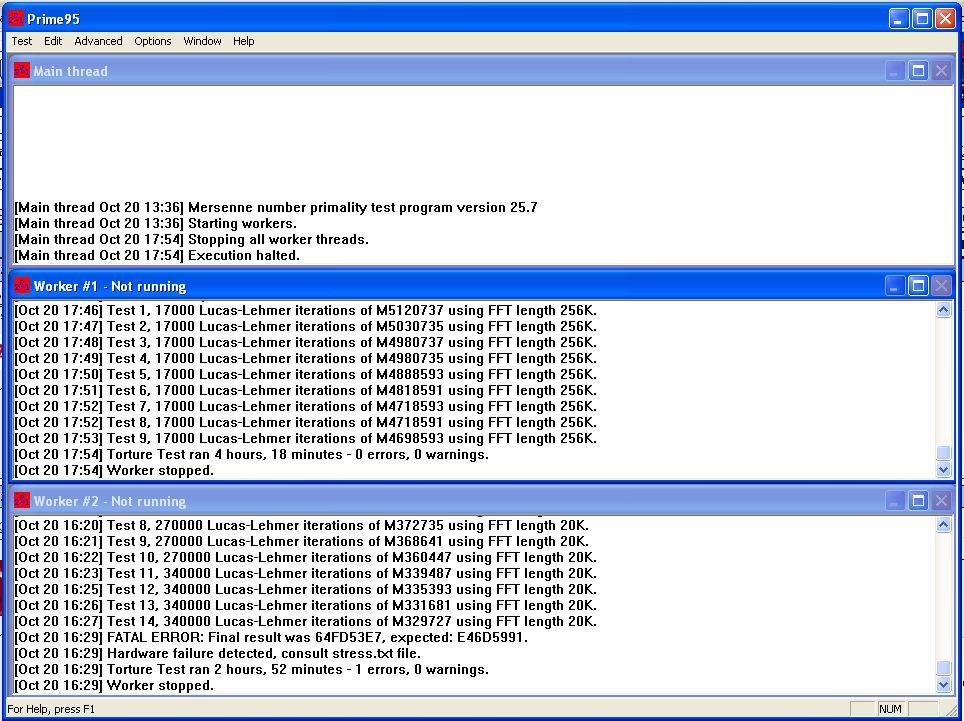The image size is (964, 721).
Task: Click Worker #2 scrollbar up arrow
Action: tap(944, 525)
